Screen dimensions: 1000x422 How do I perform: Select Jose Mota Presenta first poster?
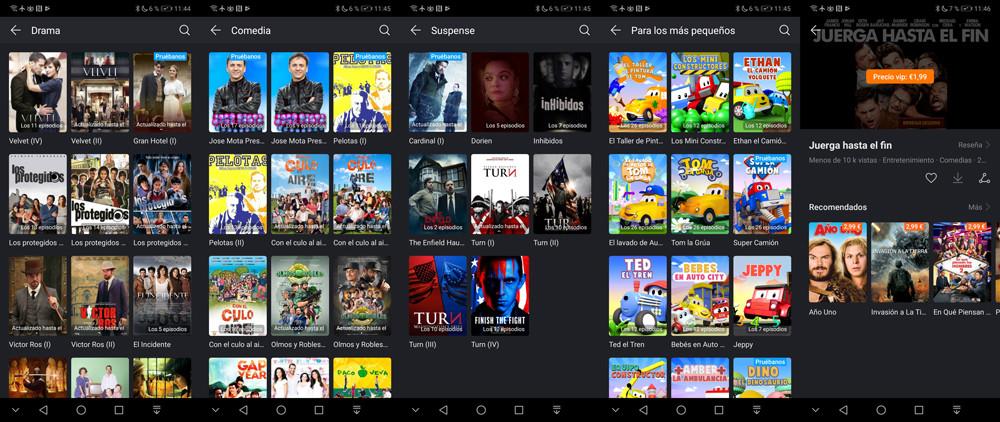237,92
